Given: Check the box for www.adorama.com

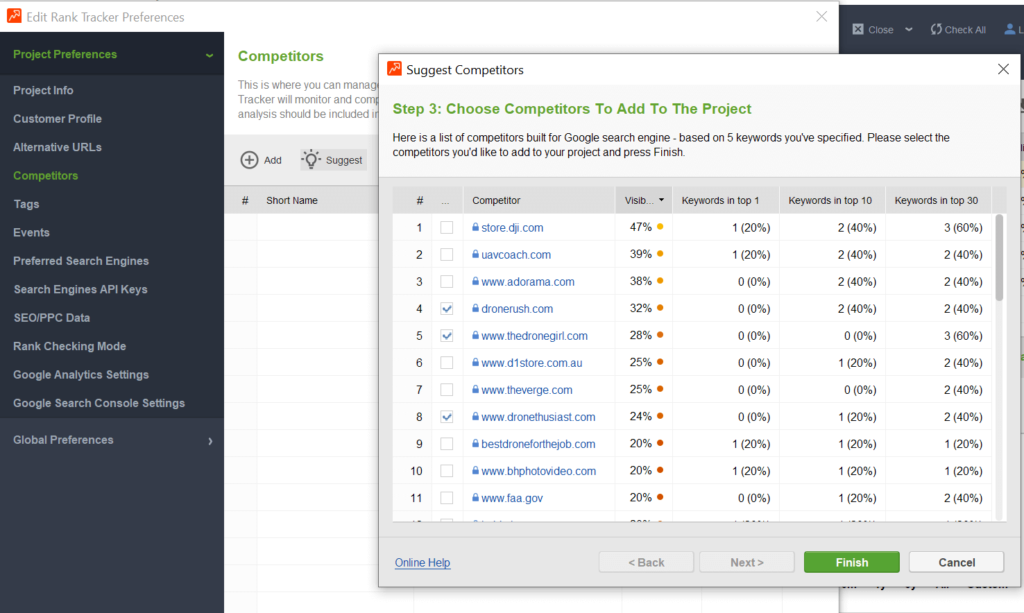Looking at the screenshot, I should tap(447, 282).
